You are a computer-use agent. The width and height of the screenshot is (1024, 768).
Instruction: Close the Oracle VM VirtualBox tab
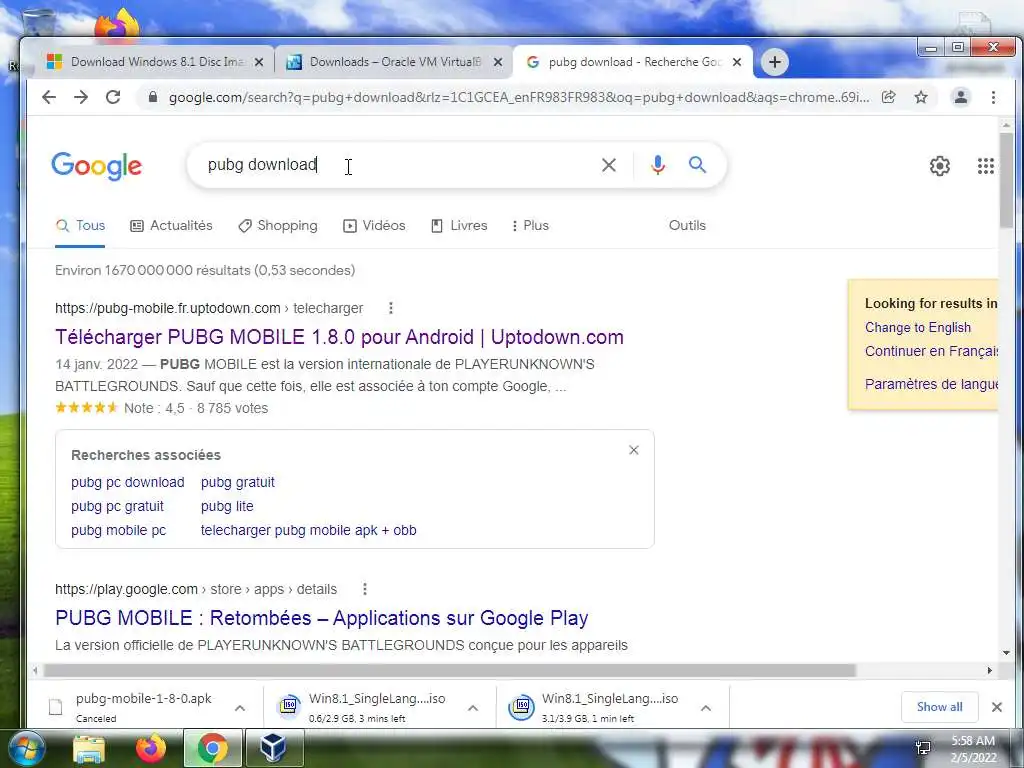pyautogui.click(x=498, y=62)
